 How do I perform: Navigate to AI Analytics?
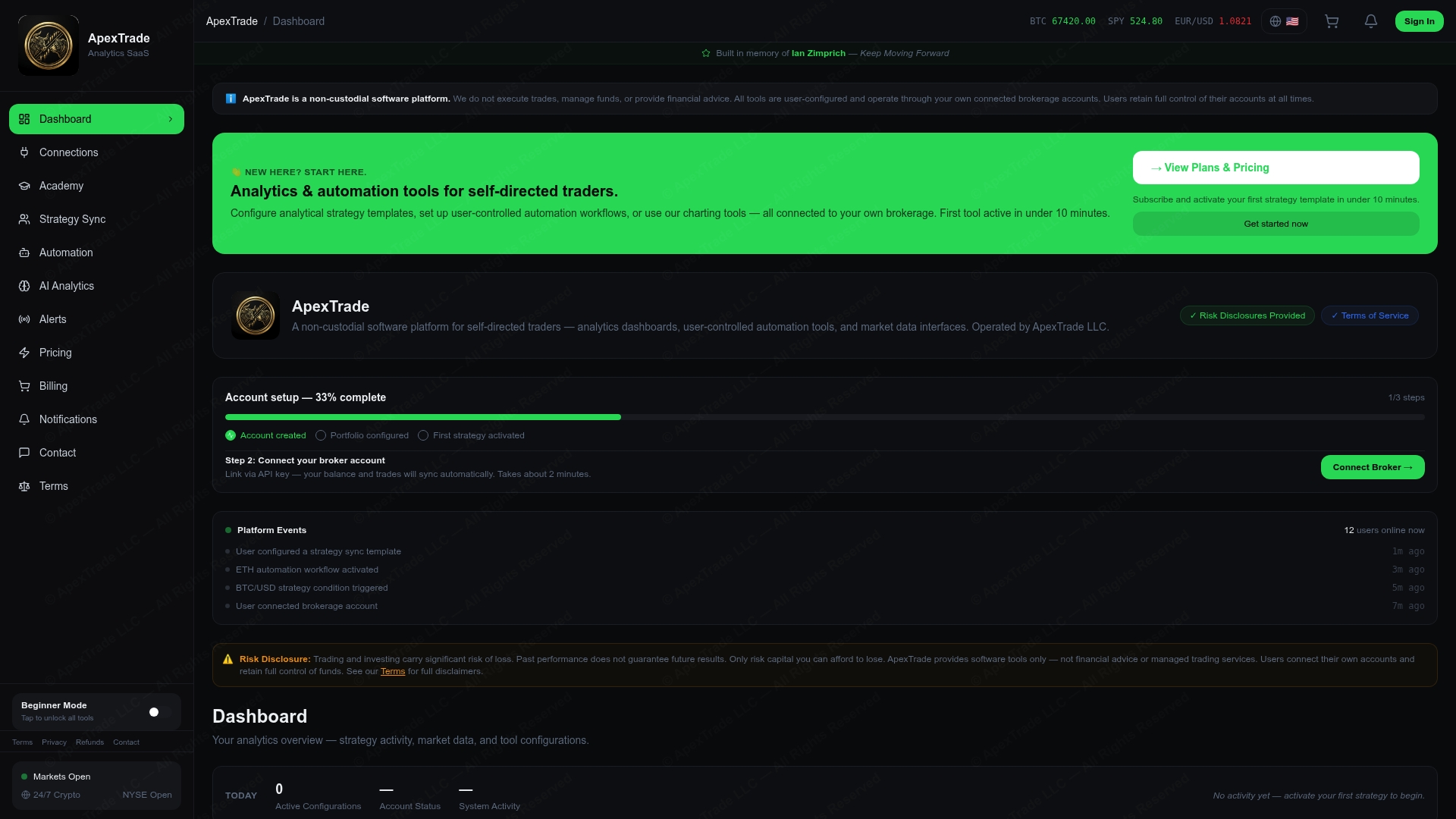coord(96,286)
